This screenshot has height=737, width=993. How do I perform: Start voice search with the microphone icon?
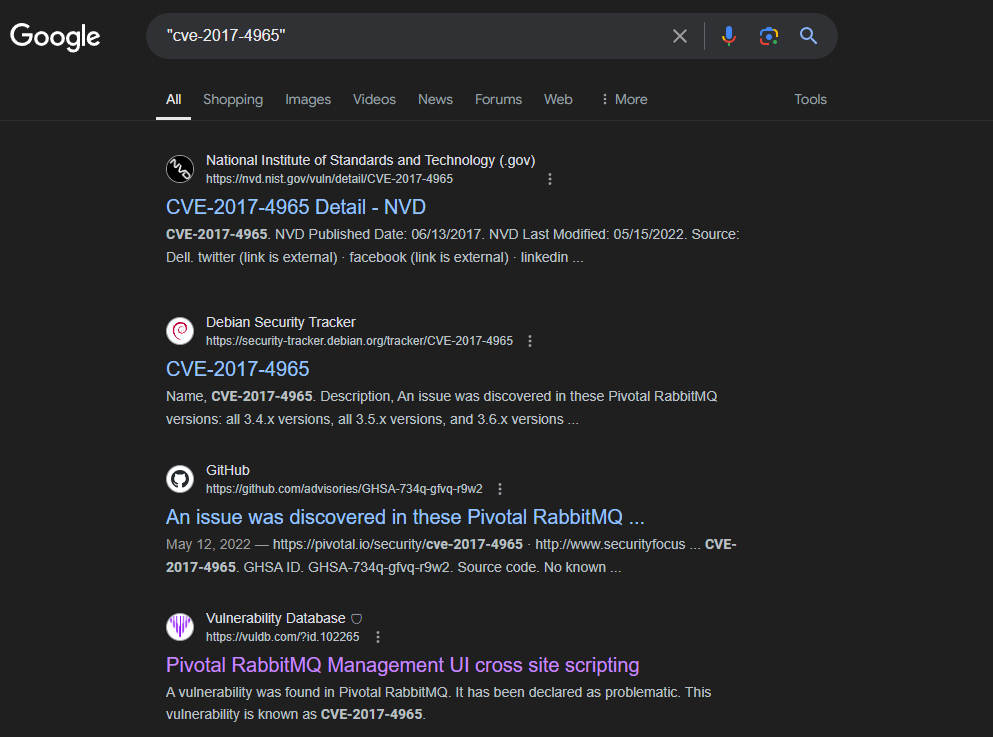click(x=729, y=36)
